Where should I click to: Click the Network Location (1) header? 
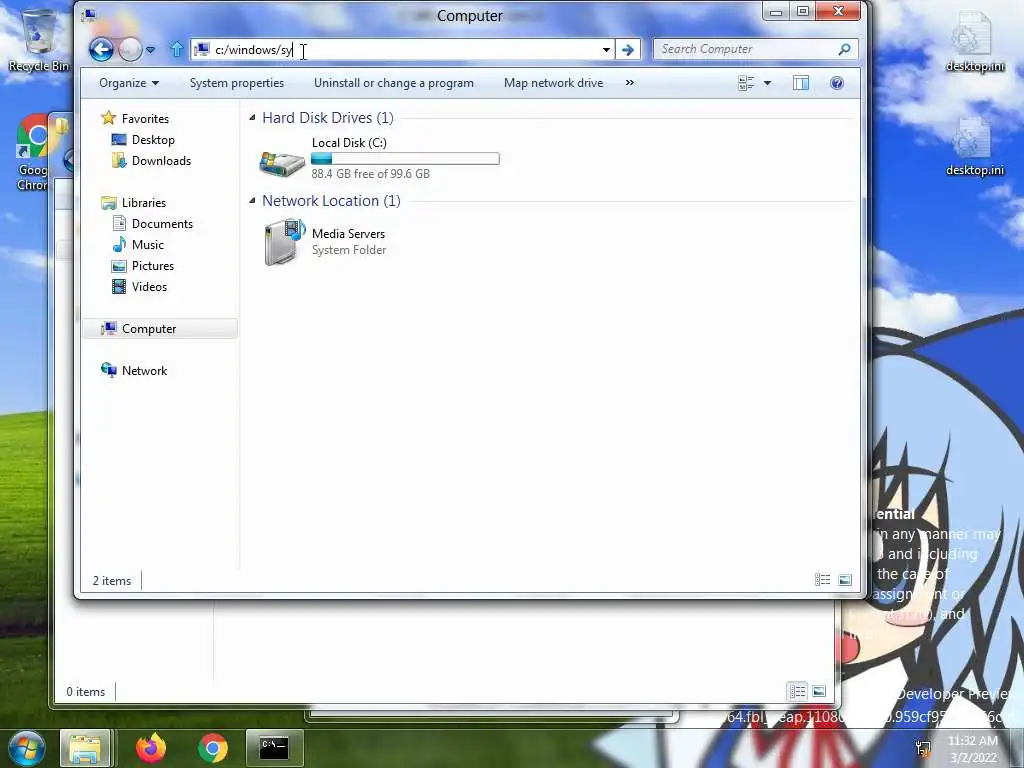point(331,200)
